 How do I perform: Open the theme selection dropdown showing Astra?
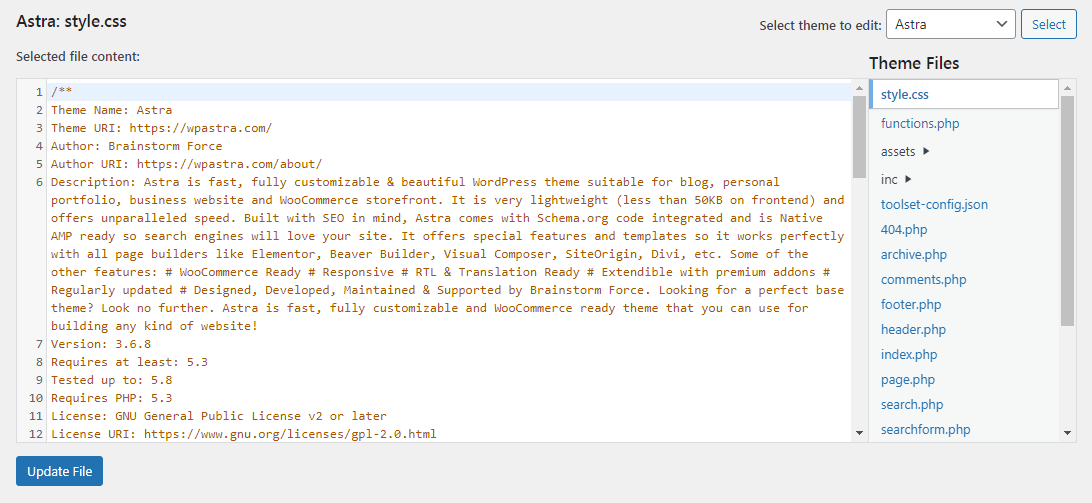[950, 24]
